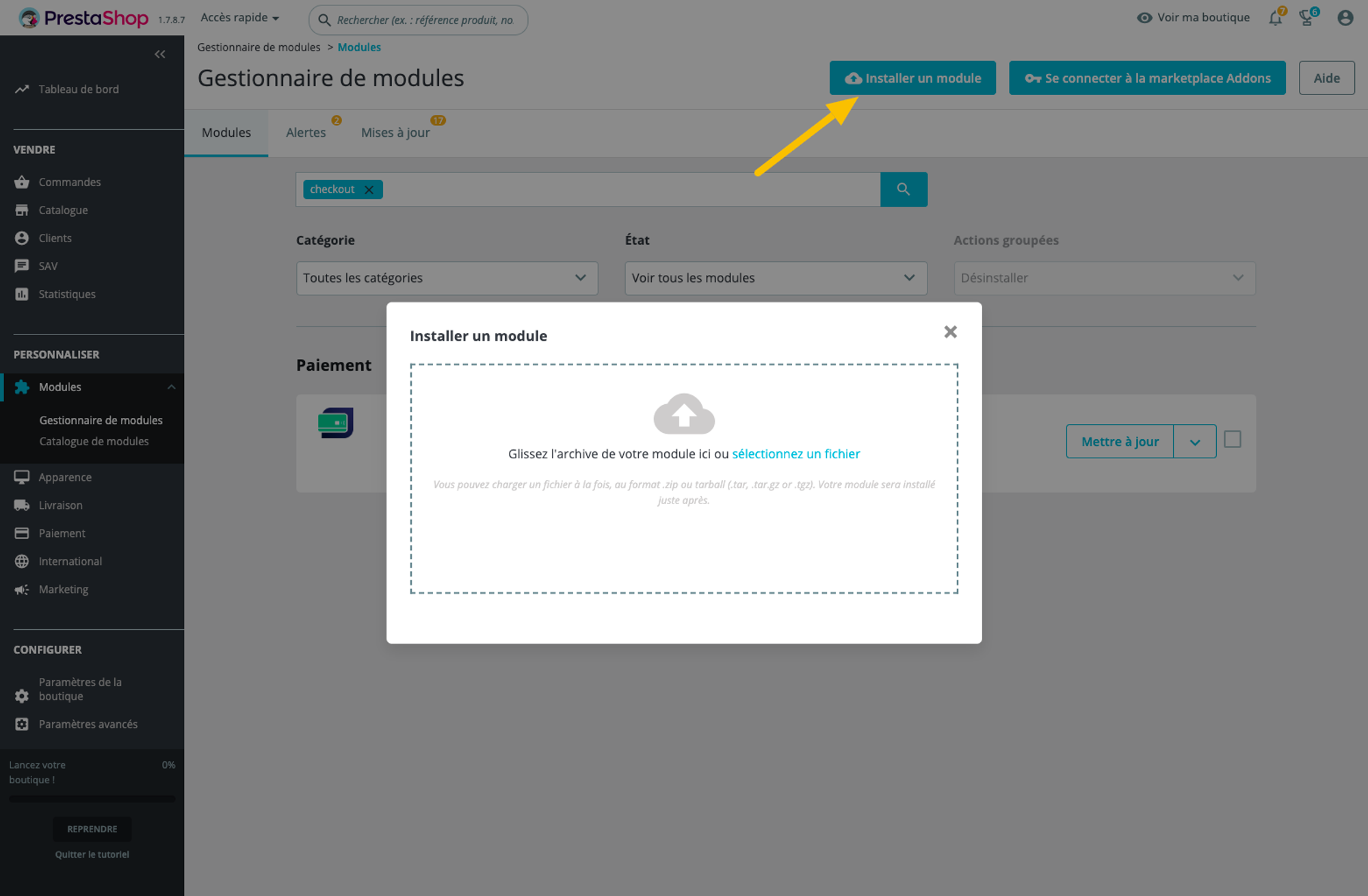Click Gestionnaire de modules breadcrumb
This screenshot has width=1368, height=896.
[x=259, y=47]
